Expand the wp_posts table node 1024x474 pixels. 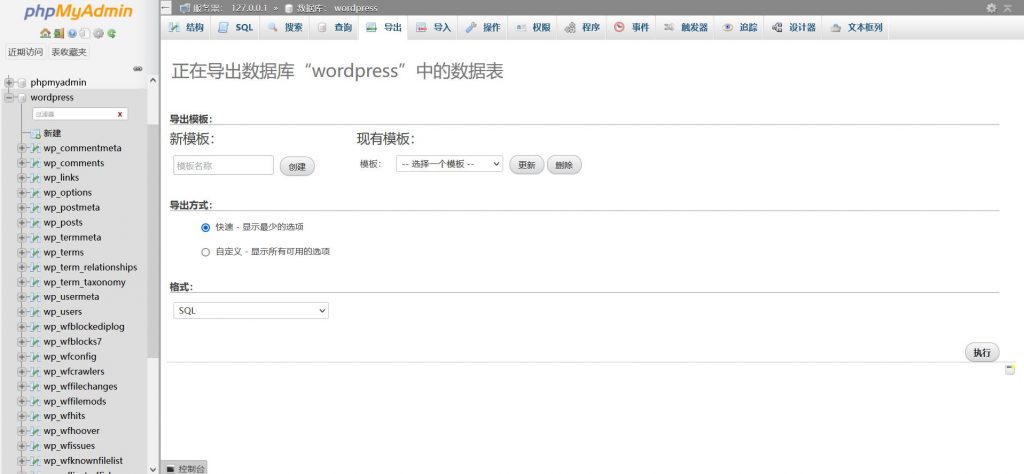click(22, 223)
